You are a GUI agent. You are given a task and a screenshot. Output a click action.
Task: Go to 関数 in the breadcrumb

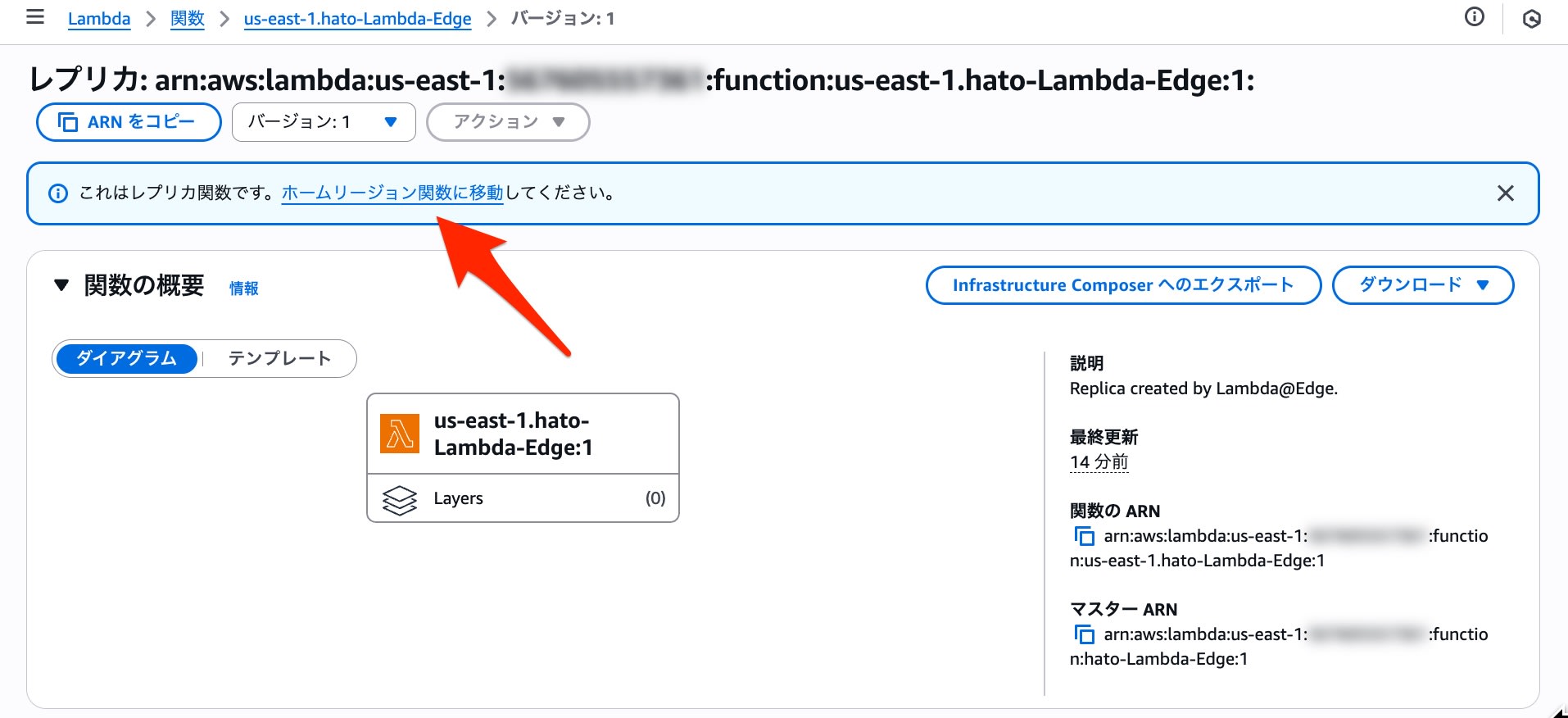[x=188, y=18]
